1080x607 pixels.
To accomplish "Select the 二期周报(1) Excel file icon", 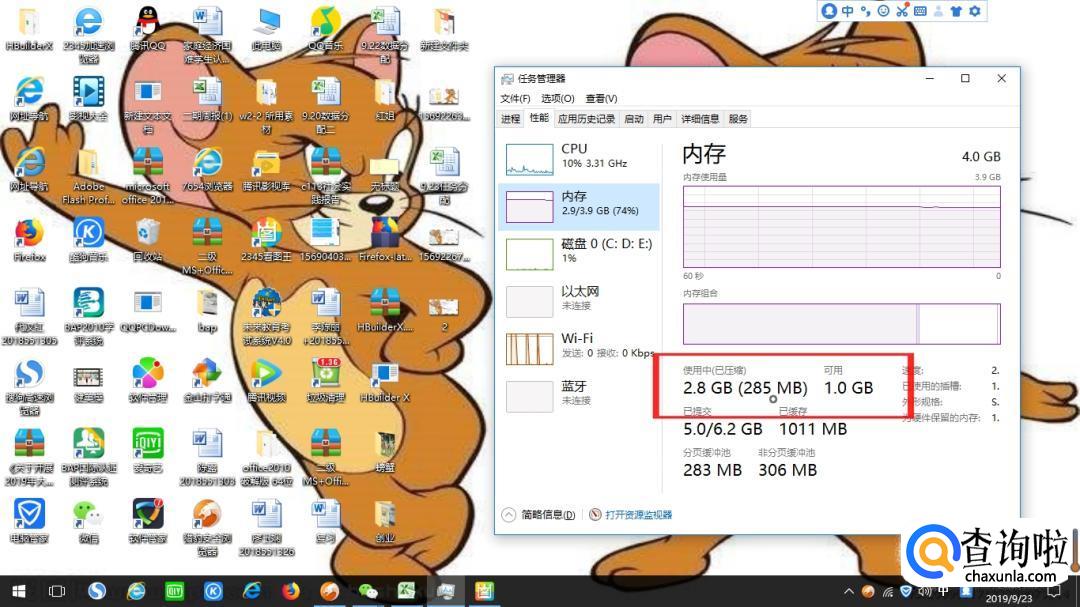I will [207, 100].
